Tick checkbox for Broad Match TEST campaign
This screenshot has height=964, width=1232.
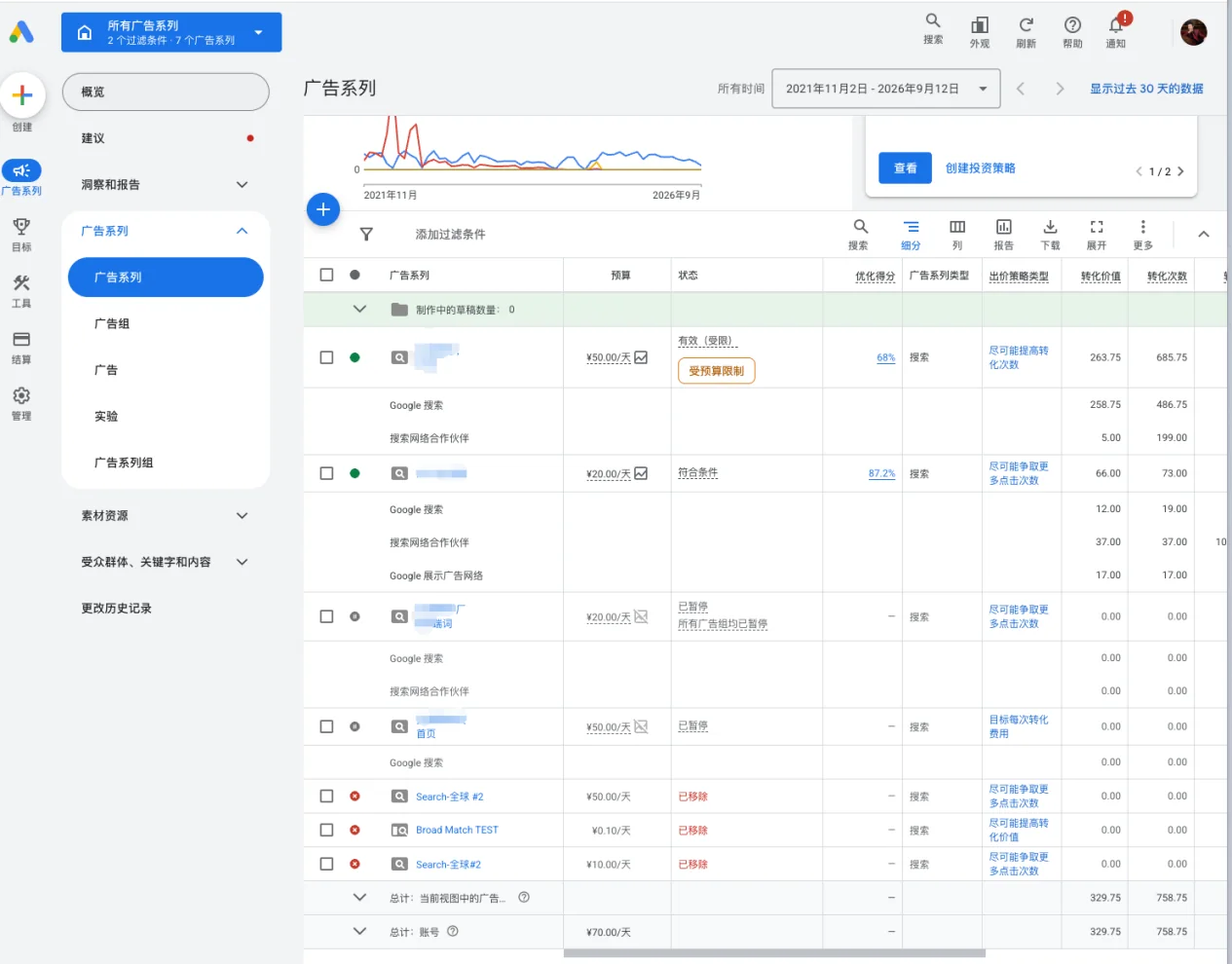pos(326,830)
